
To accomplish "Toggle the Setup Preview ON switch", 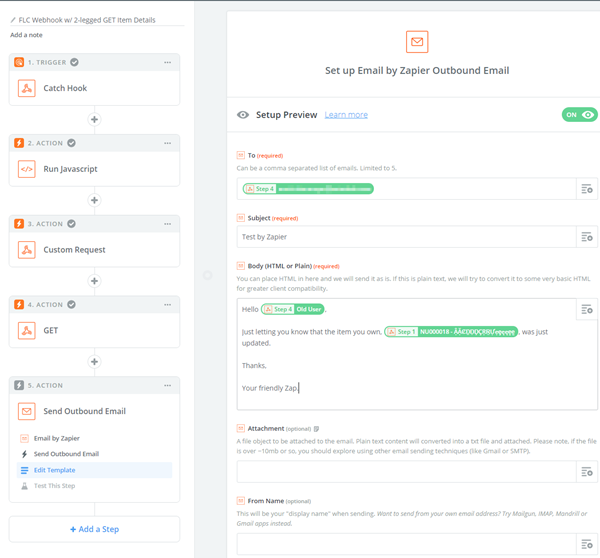I will 580,115.
